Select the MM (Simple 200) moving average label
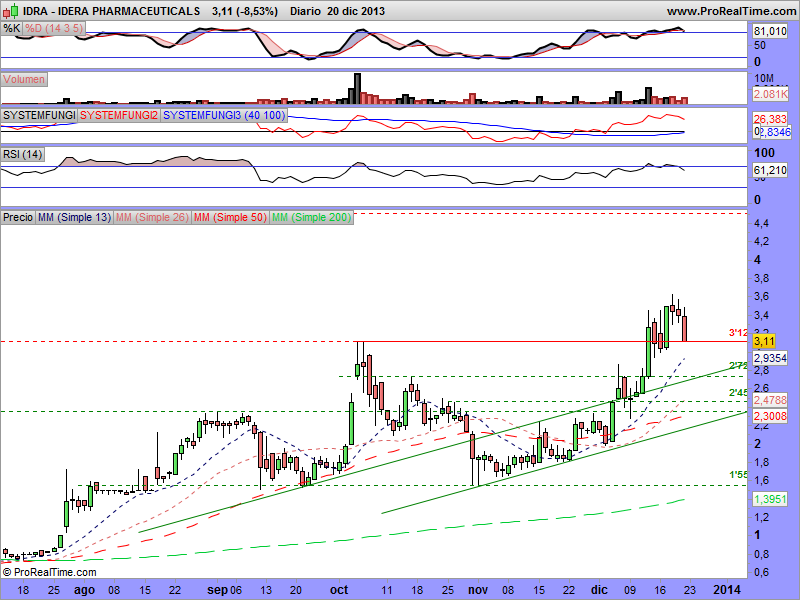This screenshot has height=600, width=800. 311,217
